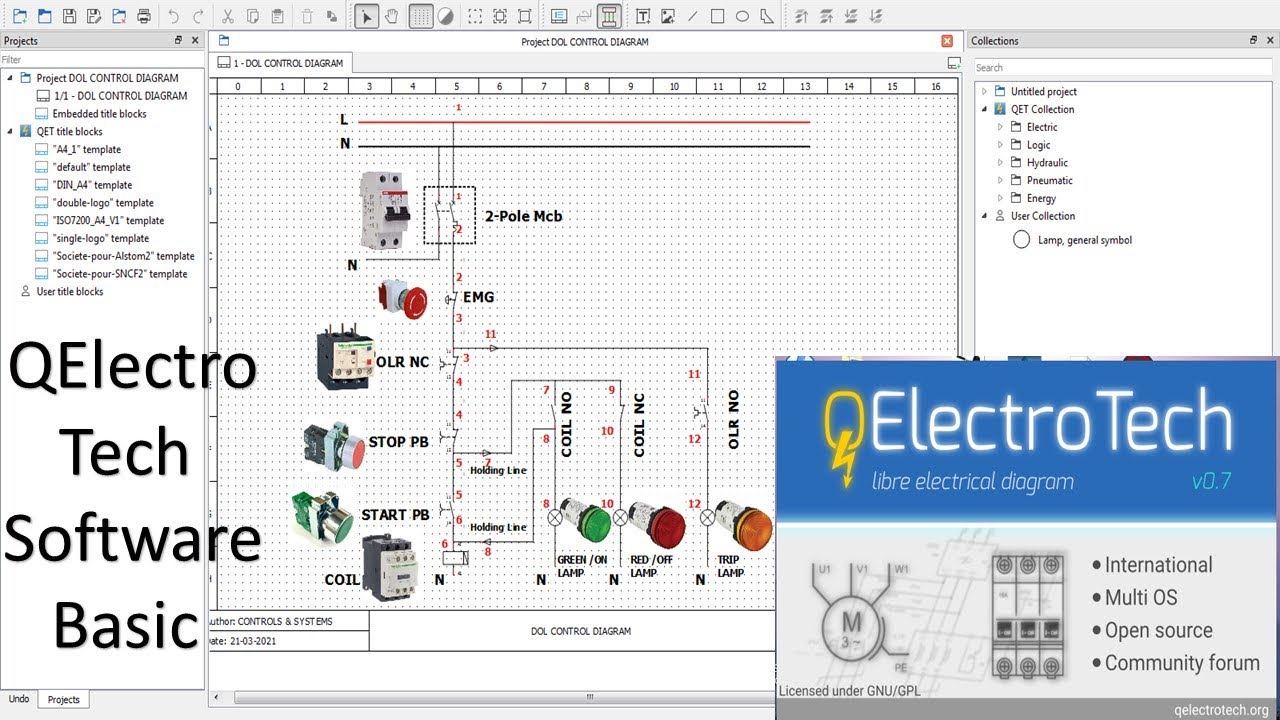Undo the last action
Image resolution: width=1280 pixels, height=720 pixels.
click(x=174, y=16)
